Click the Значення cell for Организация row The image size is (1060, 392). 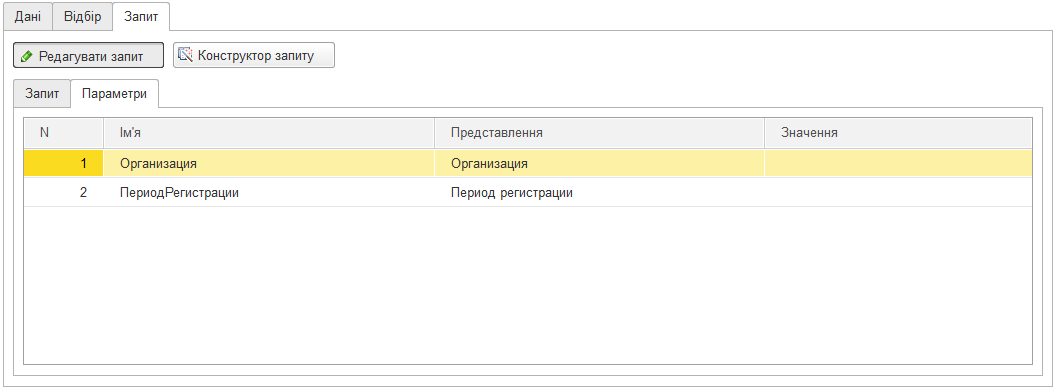click(x=898, y=164)
